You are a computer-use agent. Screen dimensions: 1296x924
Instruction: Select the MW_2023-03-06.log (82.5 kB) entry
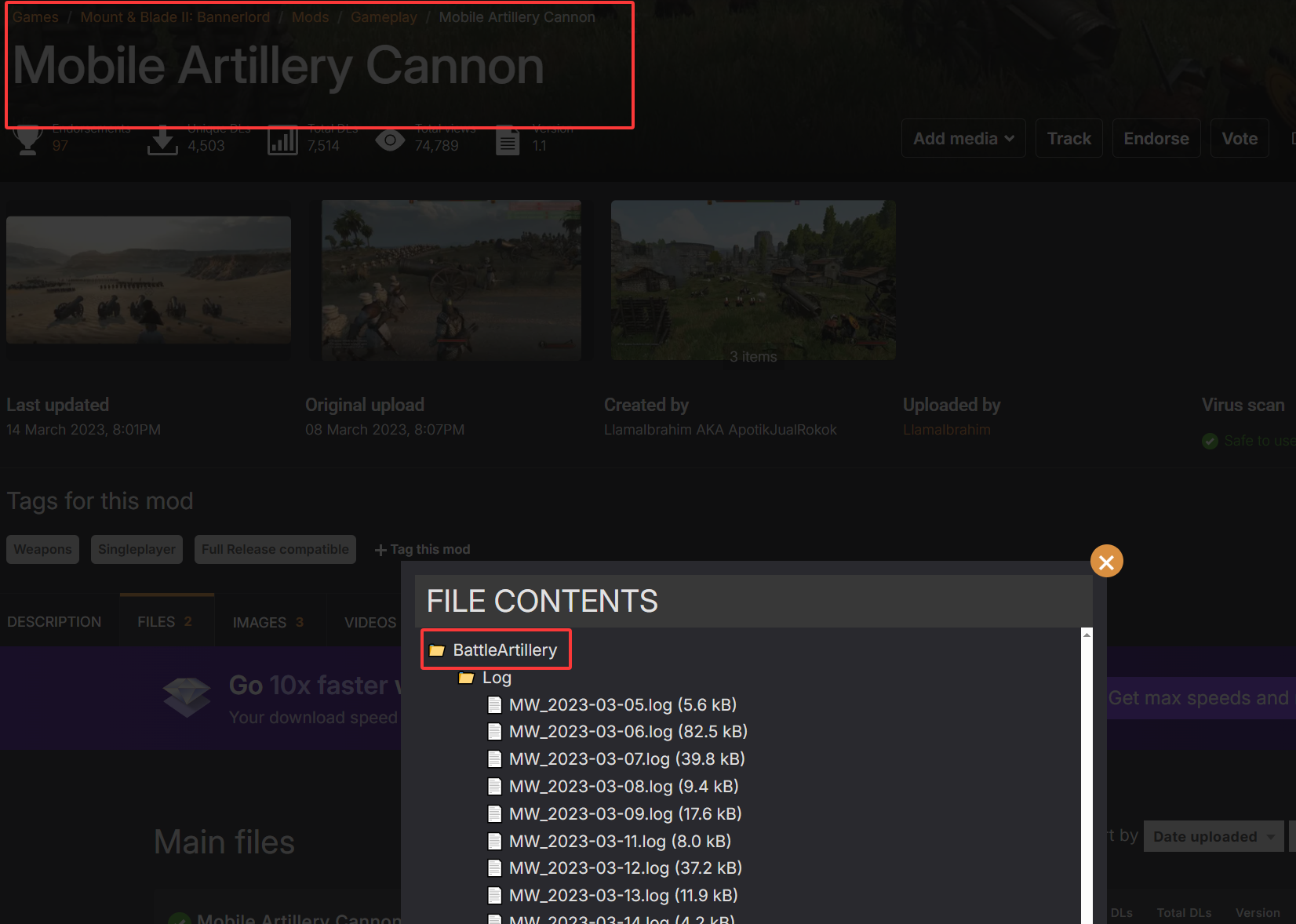click(617, 732)
